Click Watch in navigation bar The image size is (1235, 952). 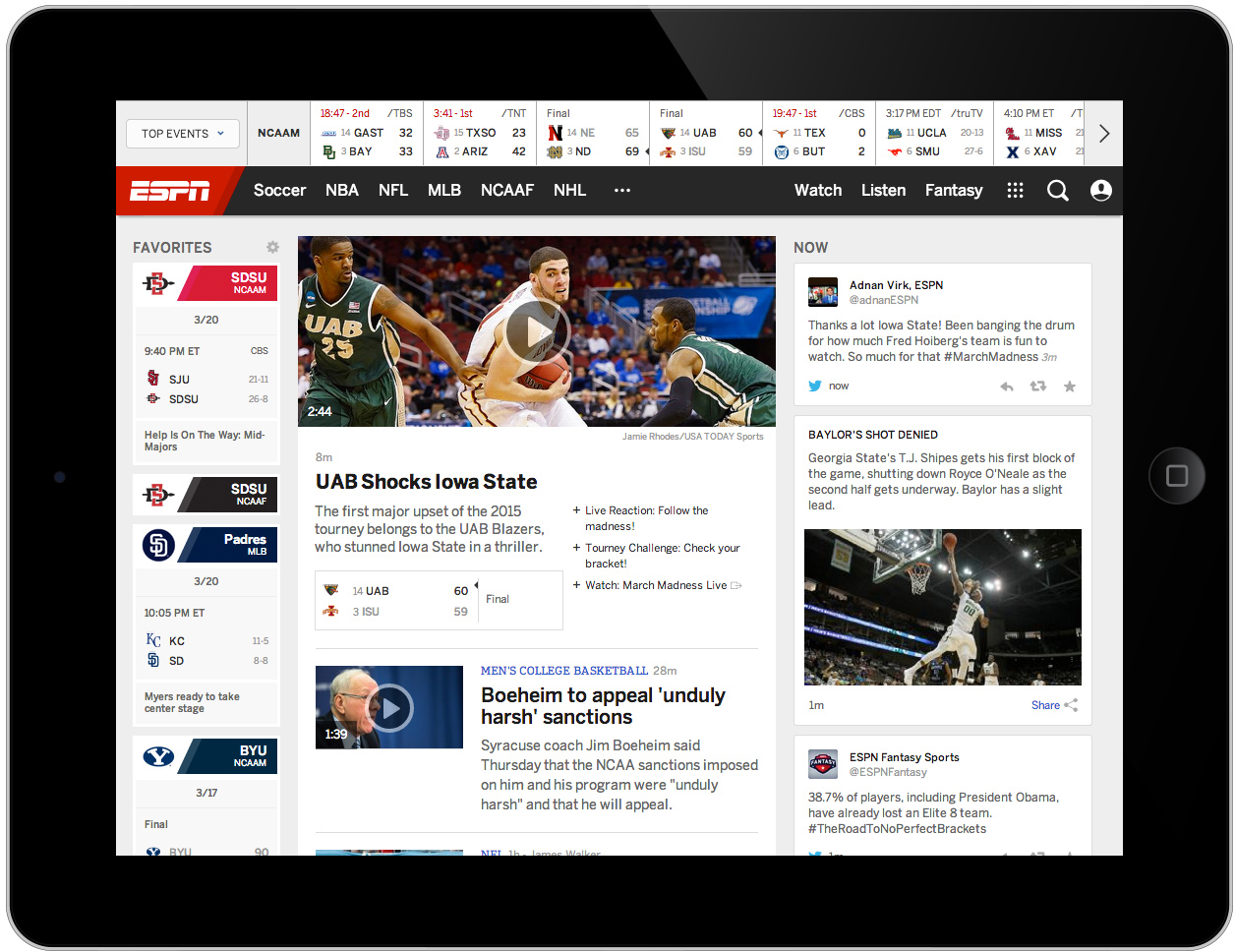coord(818,191)
